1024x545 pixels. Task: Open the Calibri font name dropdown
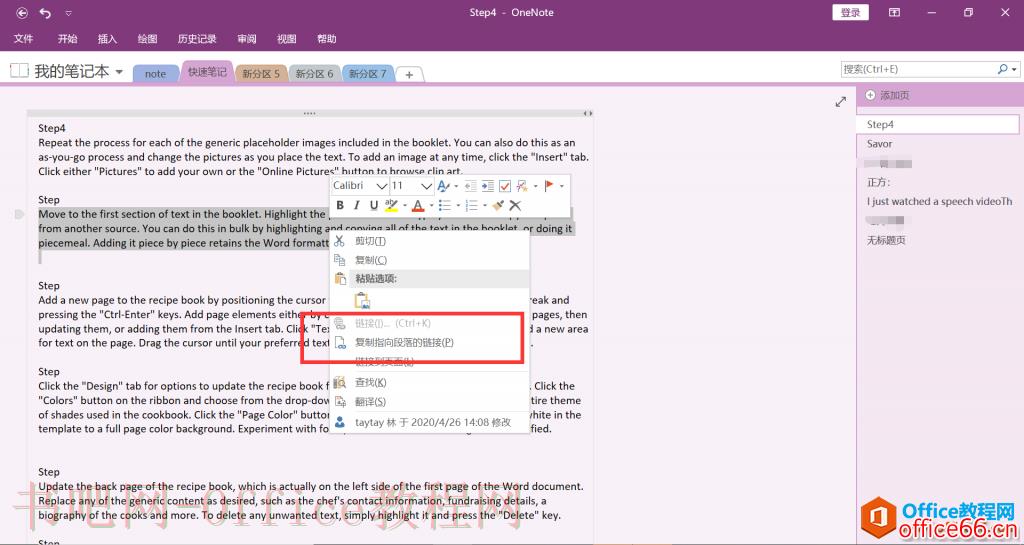pyautogui.click(x=382, y=186)
